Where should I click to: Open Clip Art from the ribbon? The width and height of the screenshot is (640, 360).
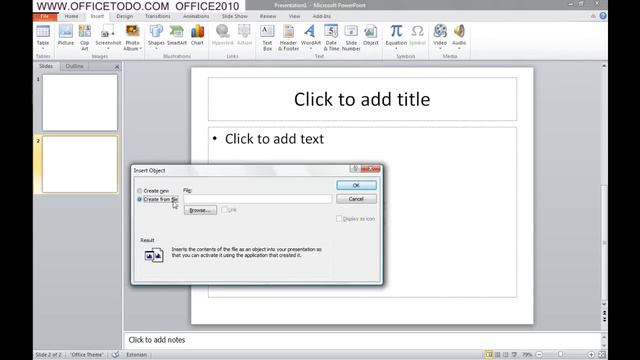[x=84, y=37]
